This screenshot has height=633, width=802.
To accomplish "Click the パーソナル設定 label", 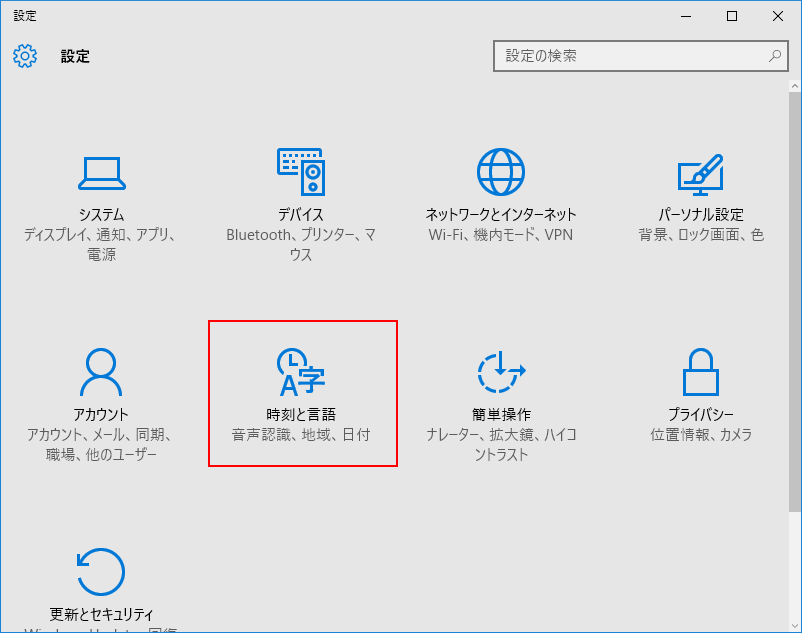I will point(701,215).
